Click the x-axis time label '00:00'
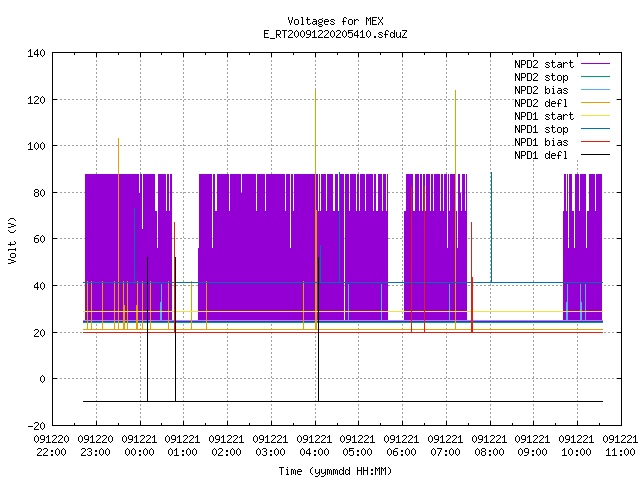Screen dimensions: 640x480 139,452
